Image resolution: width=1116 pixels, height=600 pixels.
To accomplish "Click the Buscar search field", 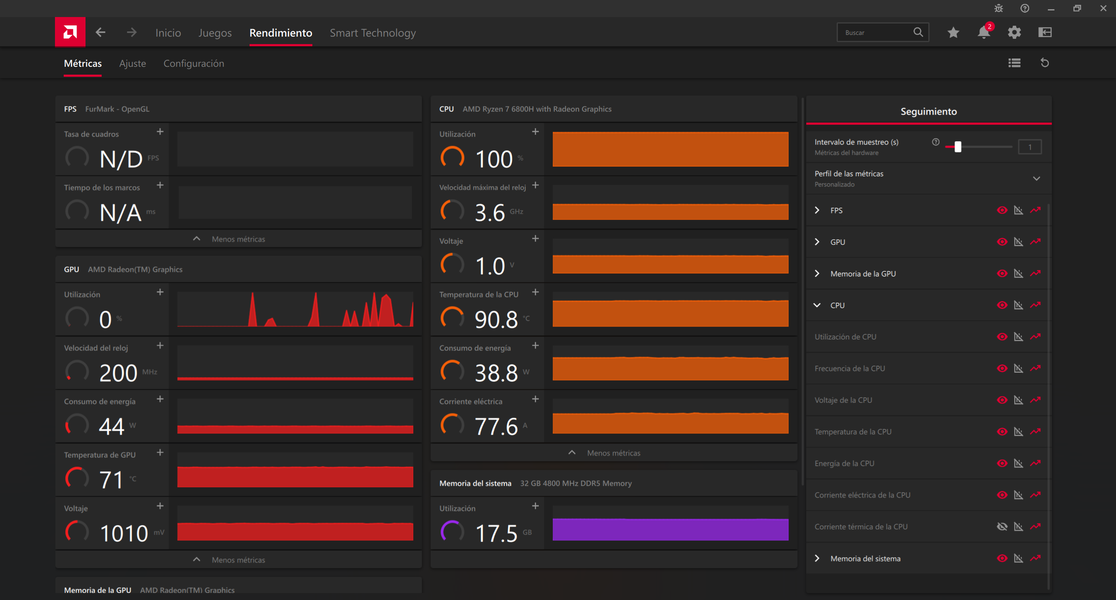I will point(876,33).
